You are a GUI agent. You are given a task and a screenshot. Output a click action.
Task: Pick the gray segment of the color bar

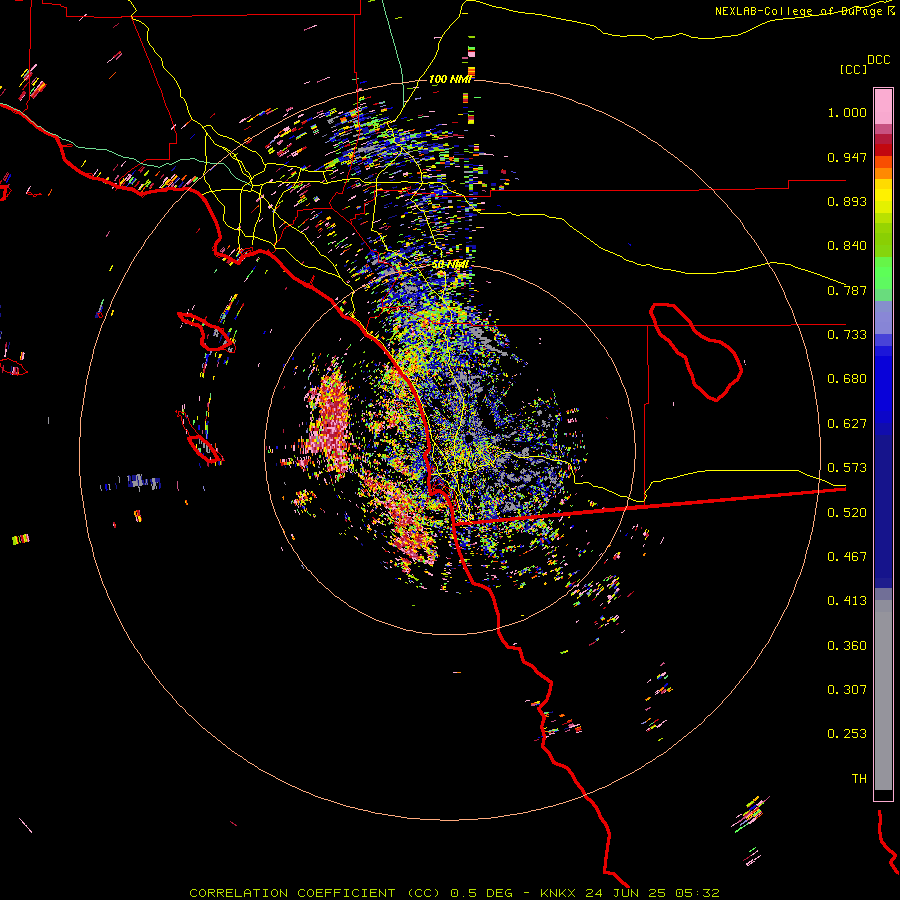click(883, 695)
